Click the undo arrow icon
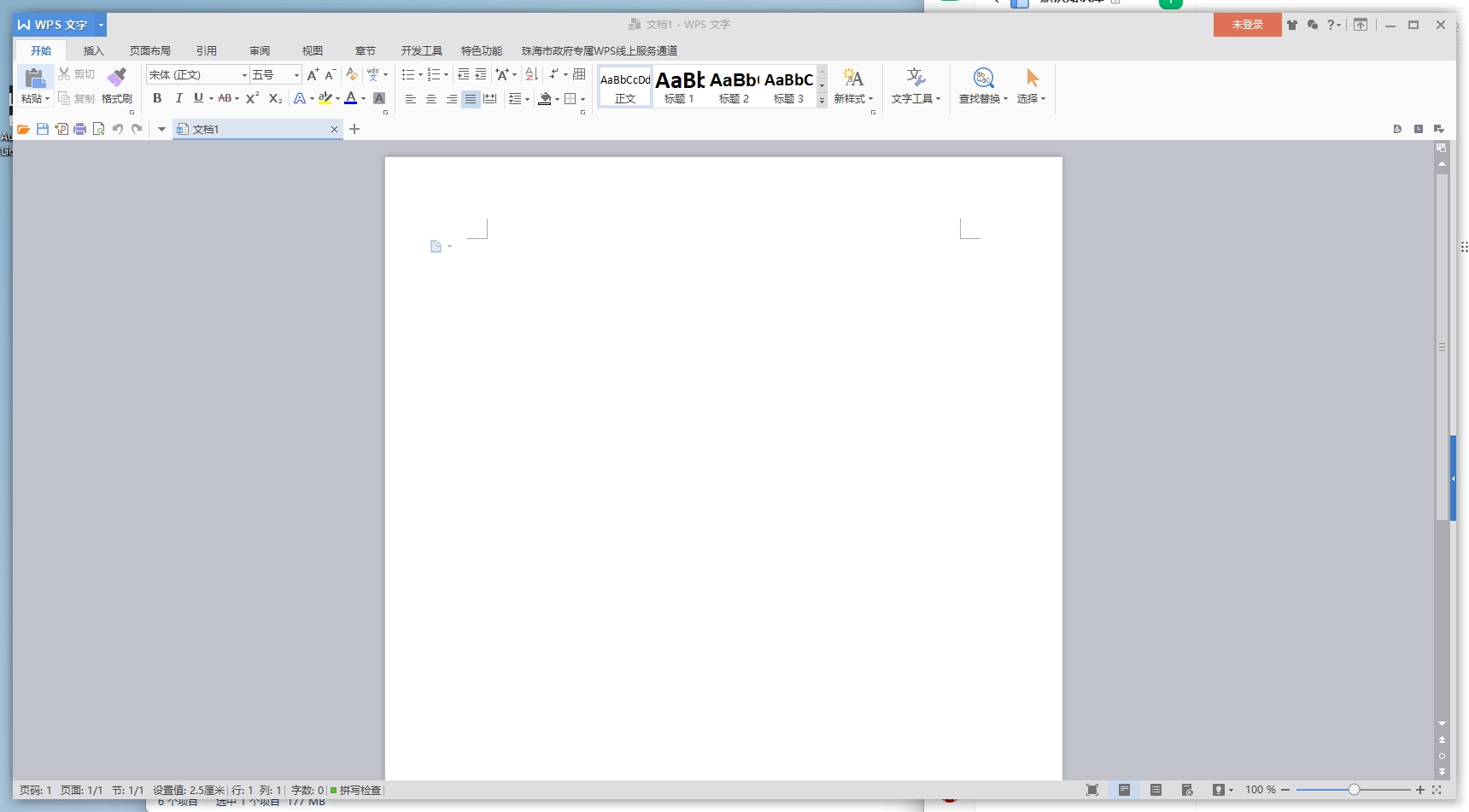The height and width of the screenshot is (812, 1469). click(x=118, y=129)
